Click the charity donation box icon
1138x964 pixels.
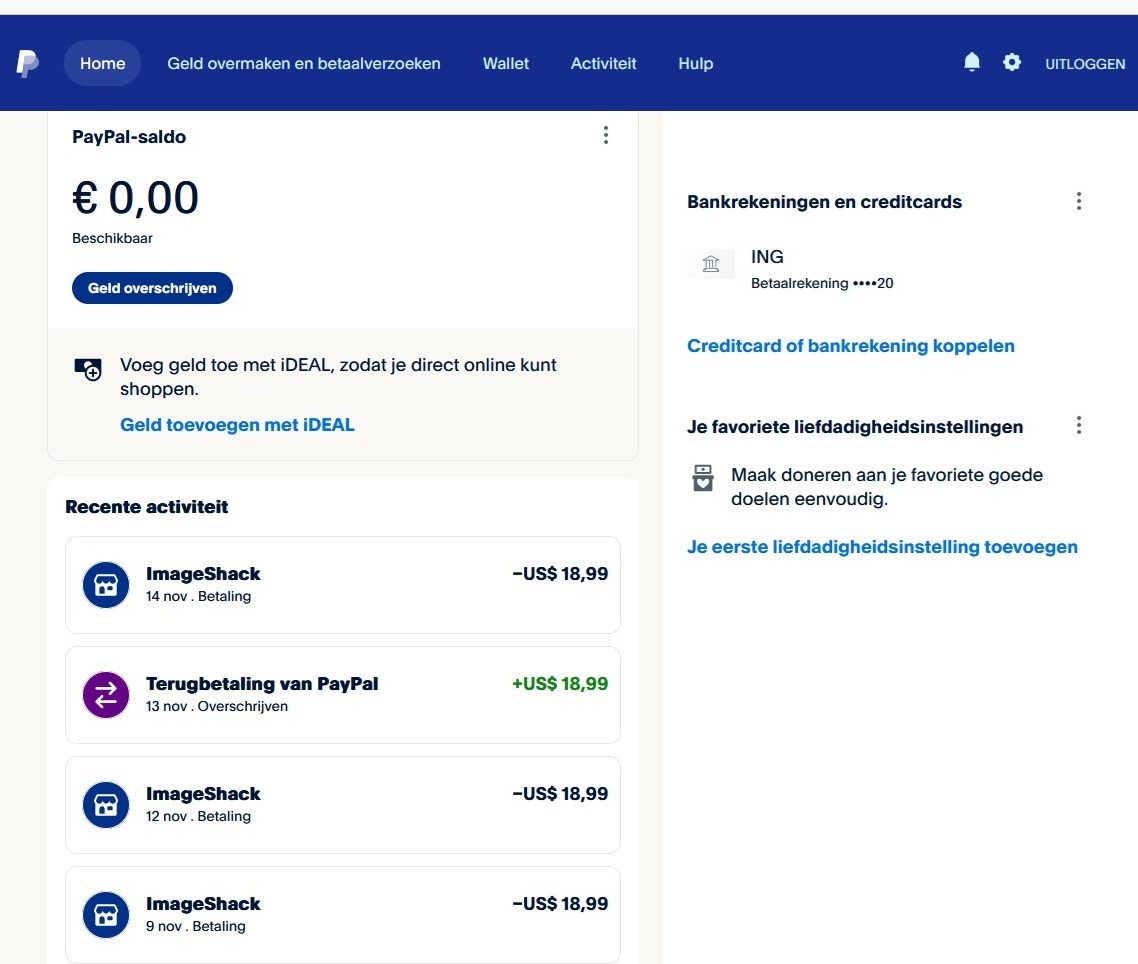(x=704, y=478)
